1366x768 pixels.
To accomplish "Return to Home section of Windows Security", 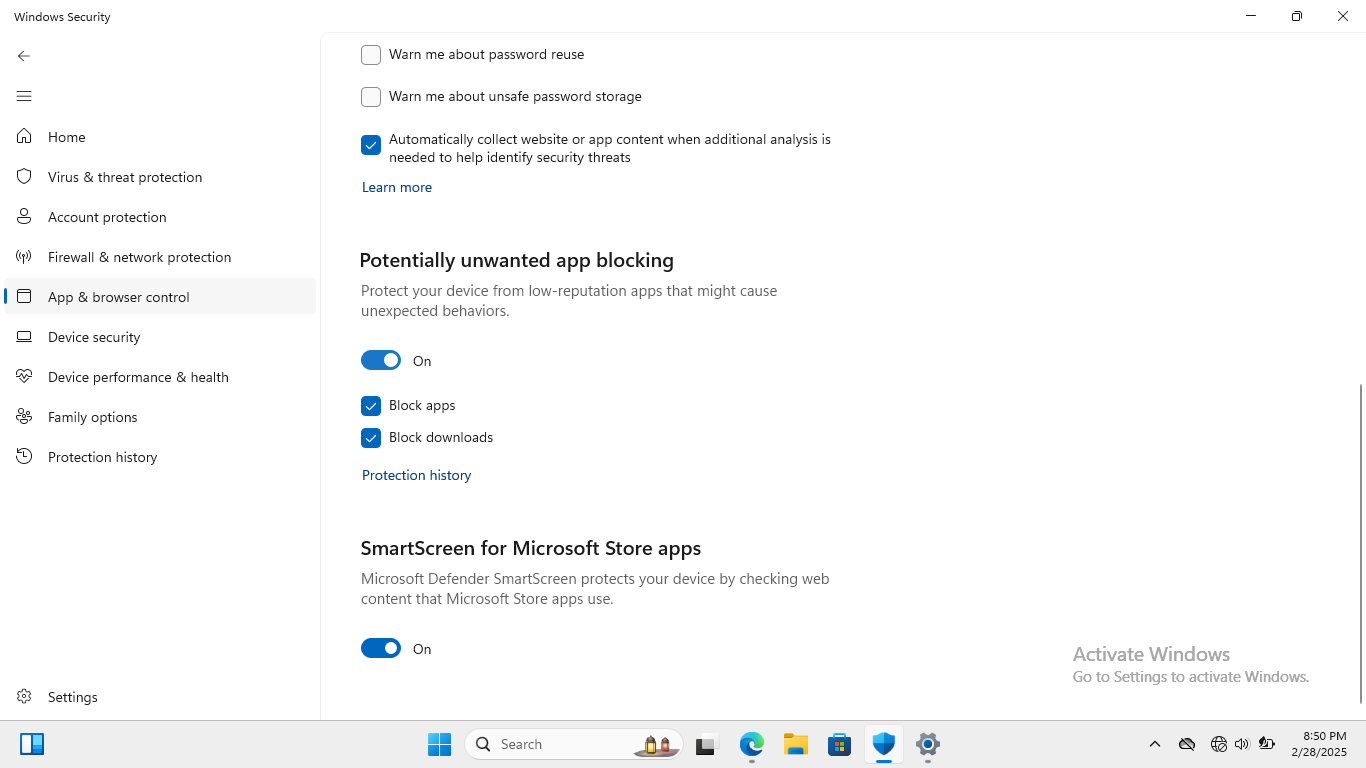I will [66, 137].
